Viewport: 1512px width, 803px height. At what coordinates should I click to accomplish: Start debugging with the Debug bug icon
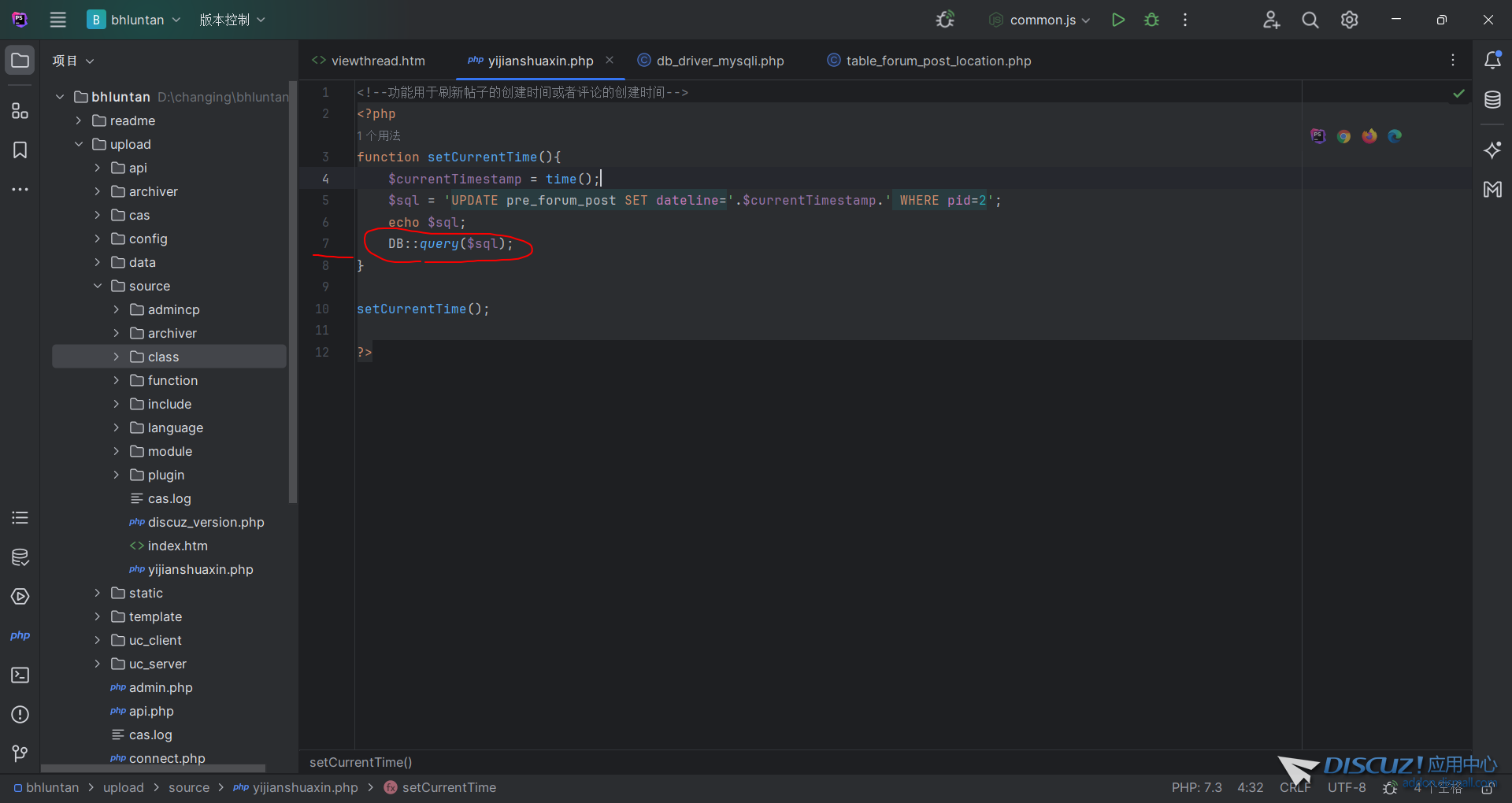pos(1151,20)
